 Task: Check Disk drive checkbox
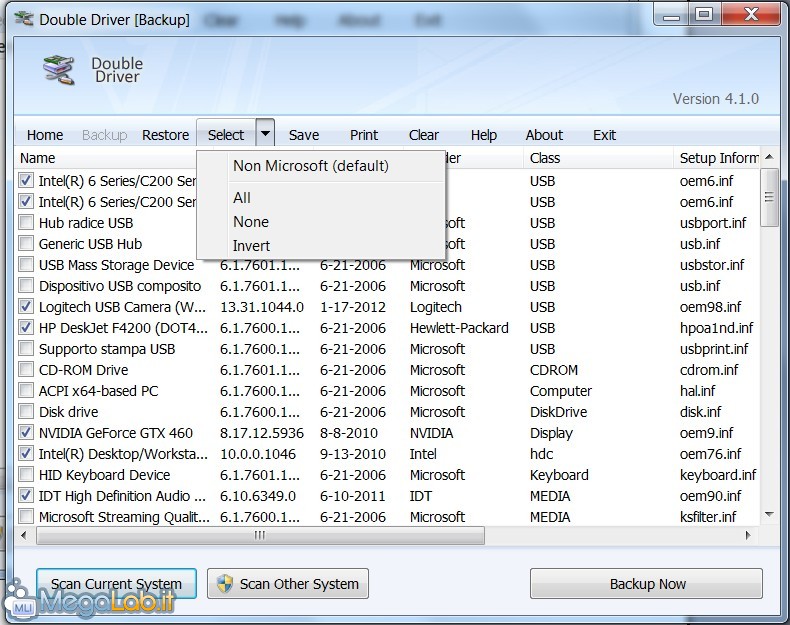26,411
